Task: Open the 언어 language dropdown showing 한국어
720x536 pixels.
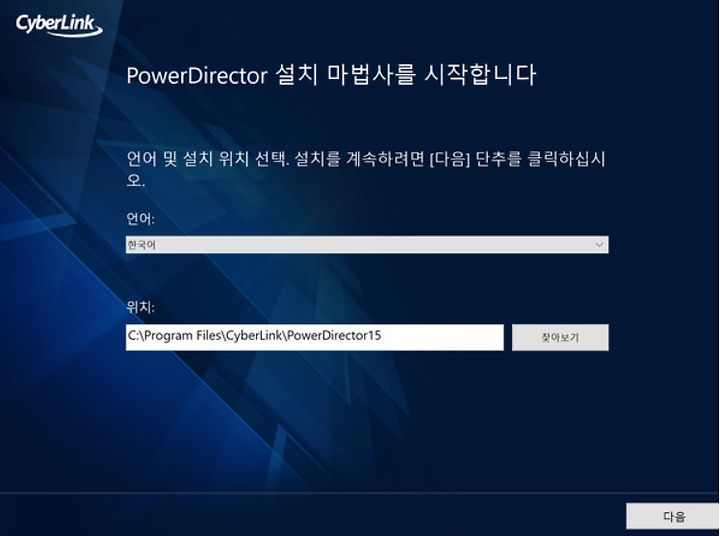Action: pos(367,245)
